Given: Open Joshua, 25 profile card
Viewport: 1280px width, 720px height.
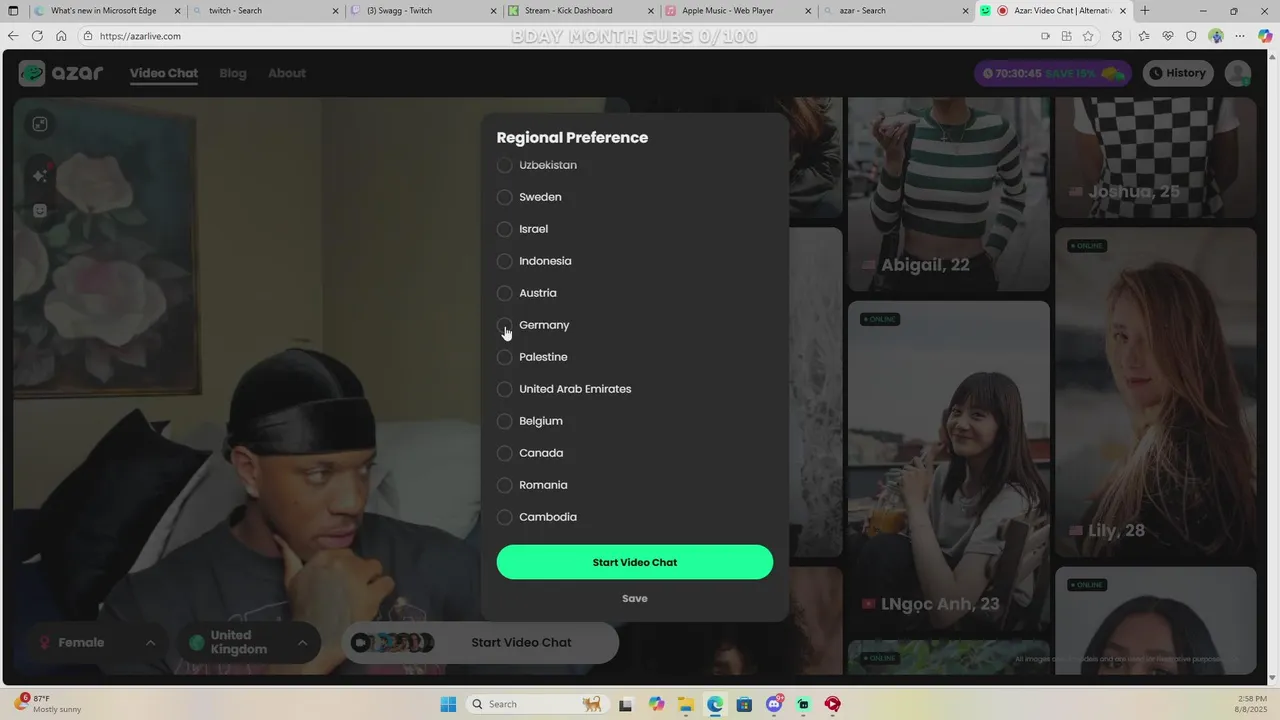Looking at the screenshot, I should pyautogui.click(x=1155, y=158).
